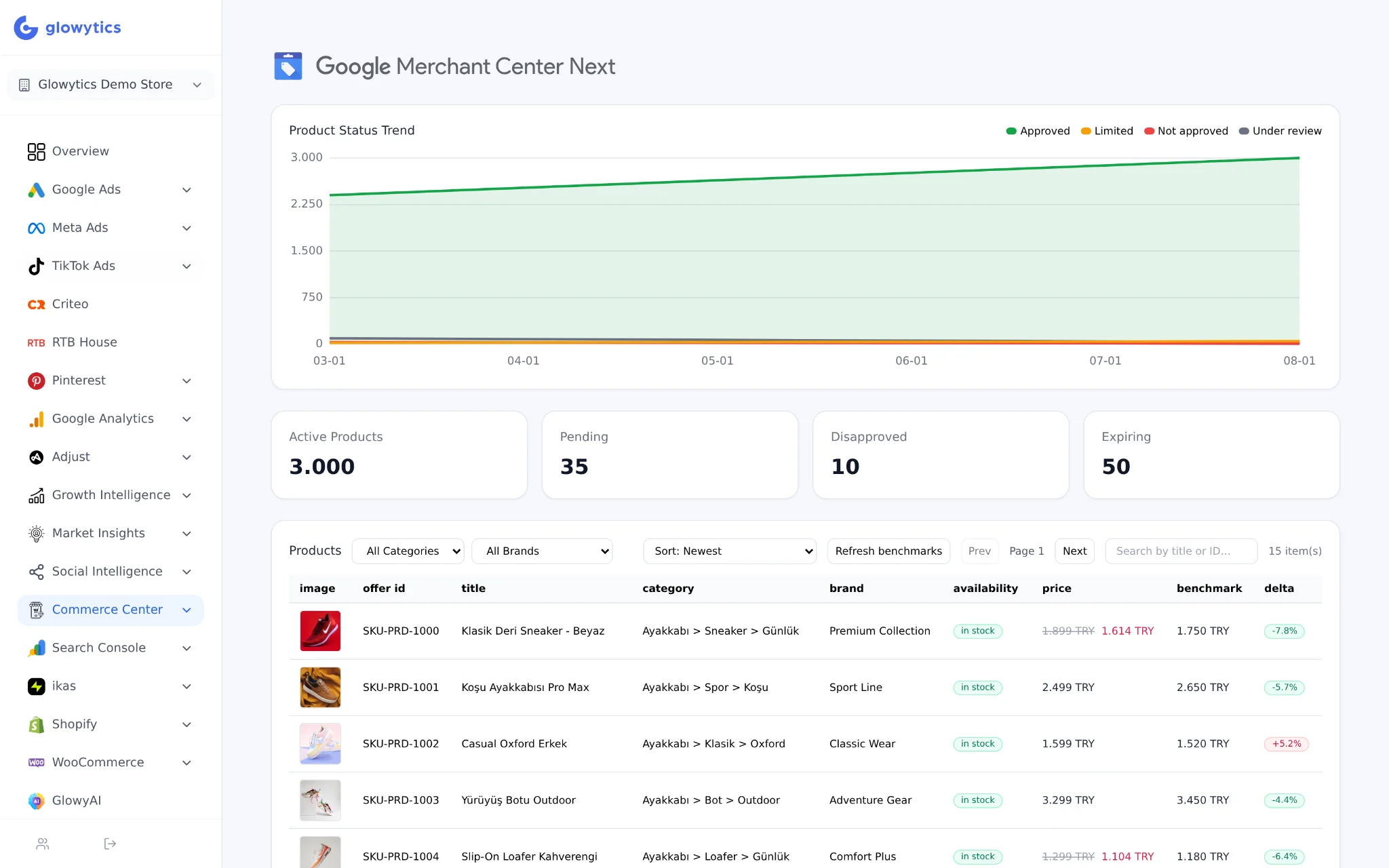Click the Casual Oxford Erkek title
This screenshot has height=868, width=1389.
(514, 744)
